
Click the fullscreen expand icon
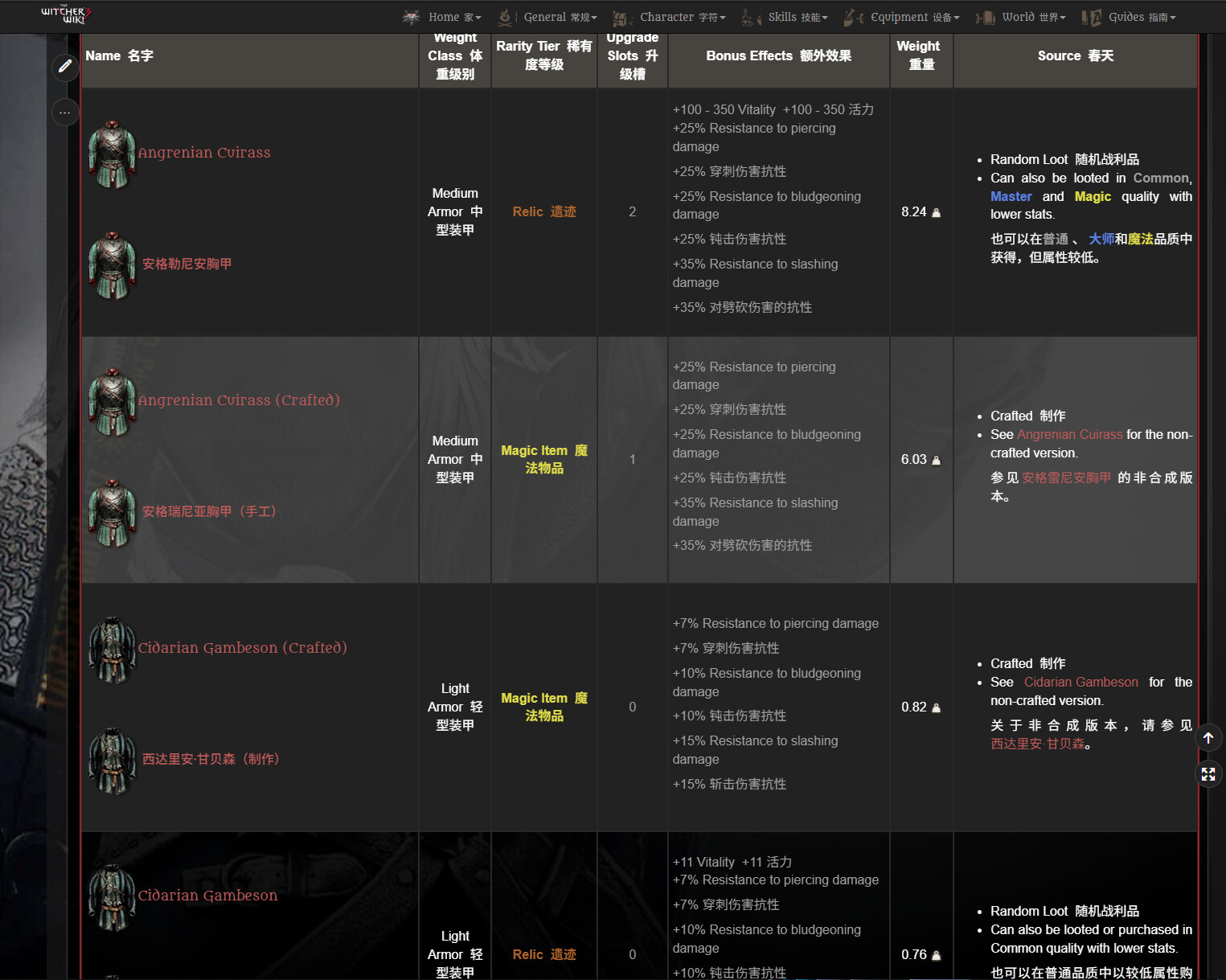click(x=1208, y=774)
